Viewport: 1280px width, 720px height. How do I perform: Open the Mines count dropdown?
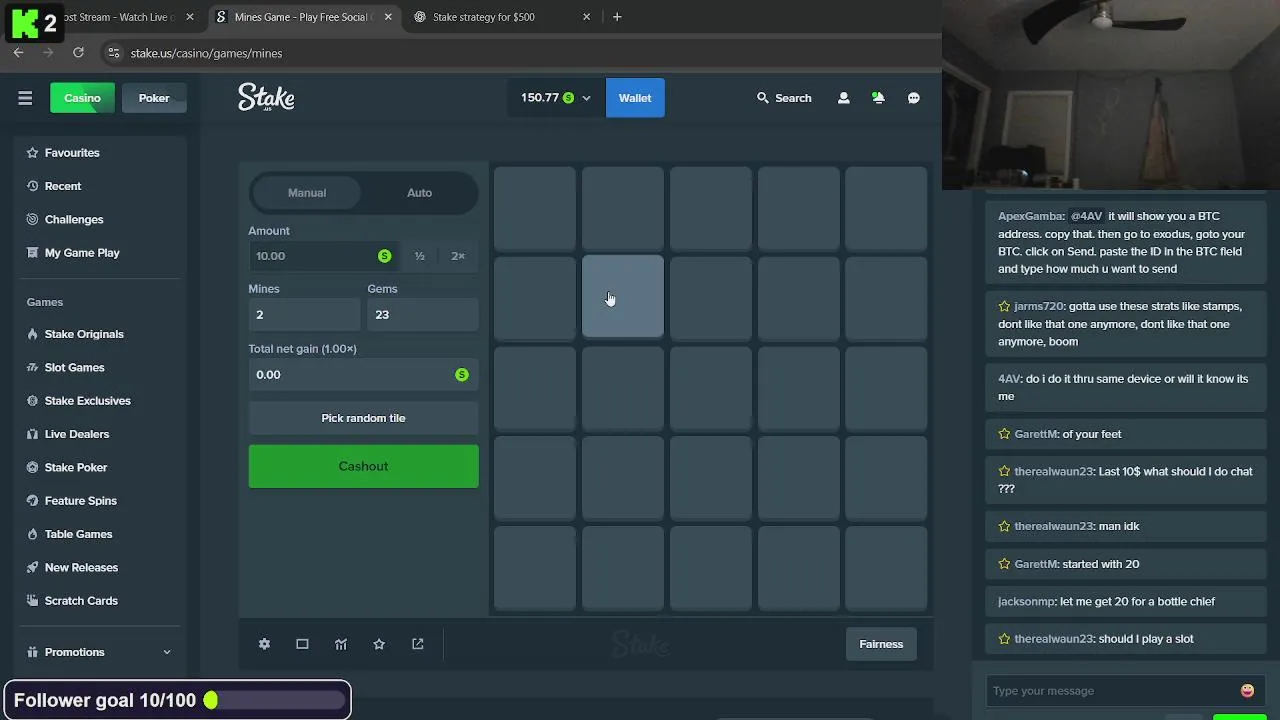304,314
